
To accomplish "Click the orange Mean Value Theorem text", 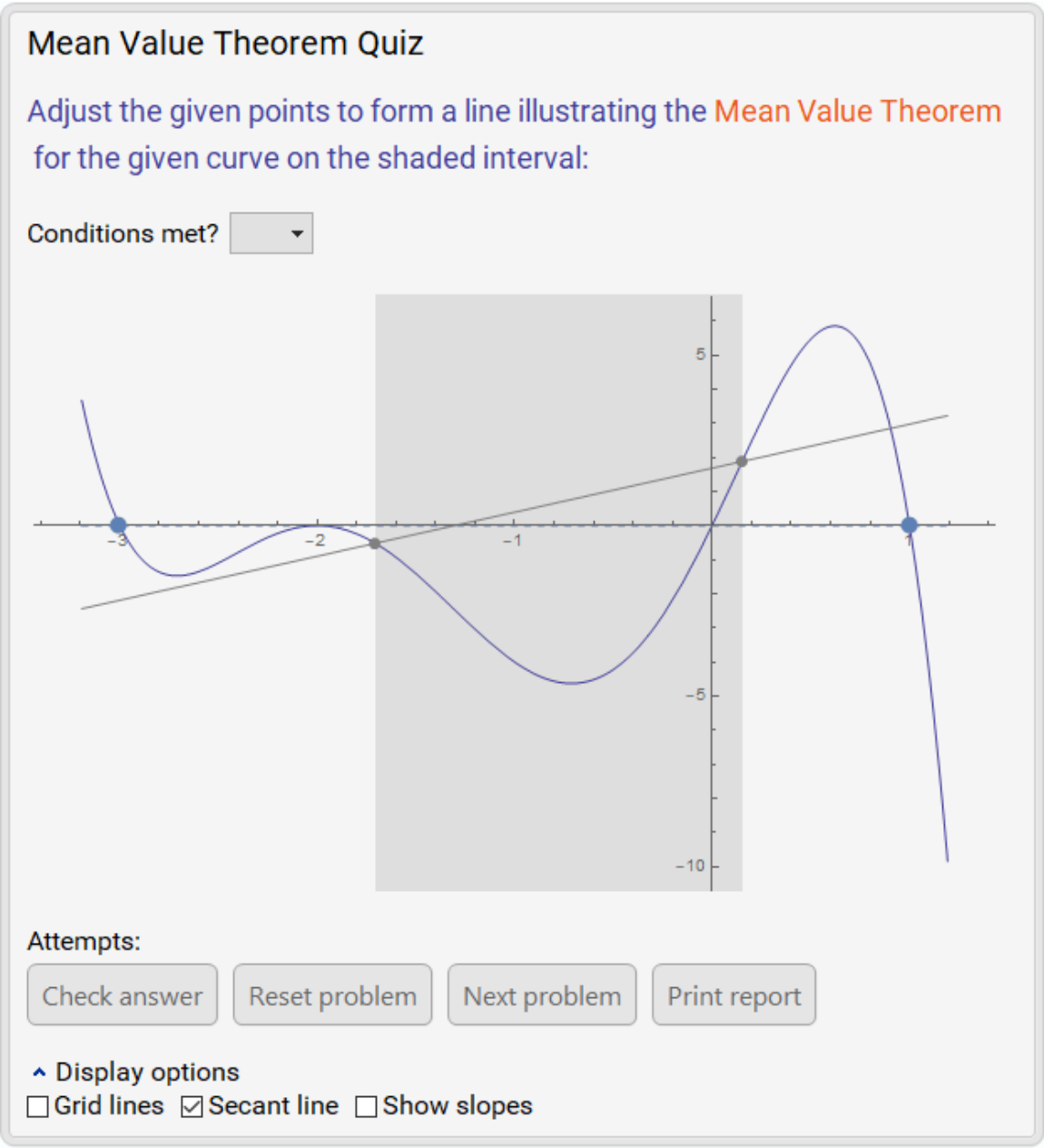I will coord(857,111).
